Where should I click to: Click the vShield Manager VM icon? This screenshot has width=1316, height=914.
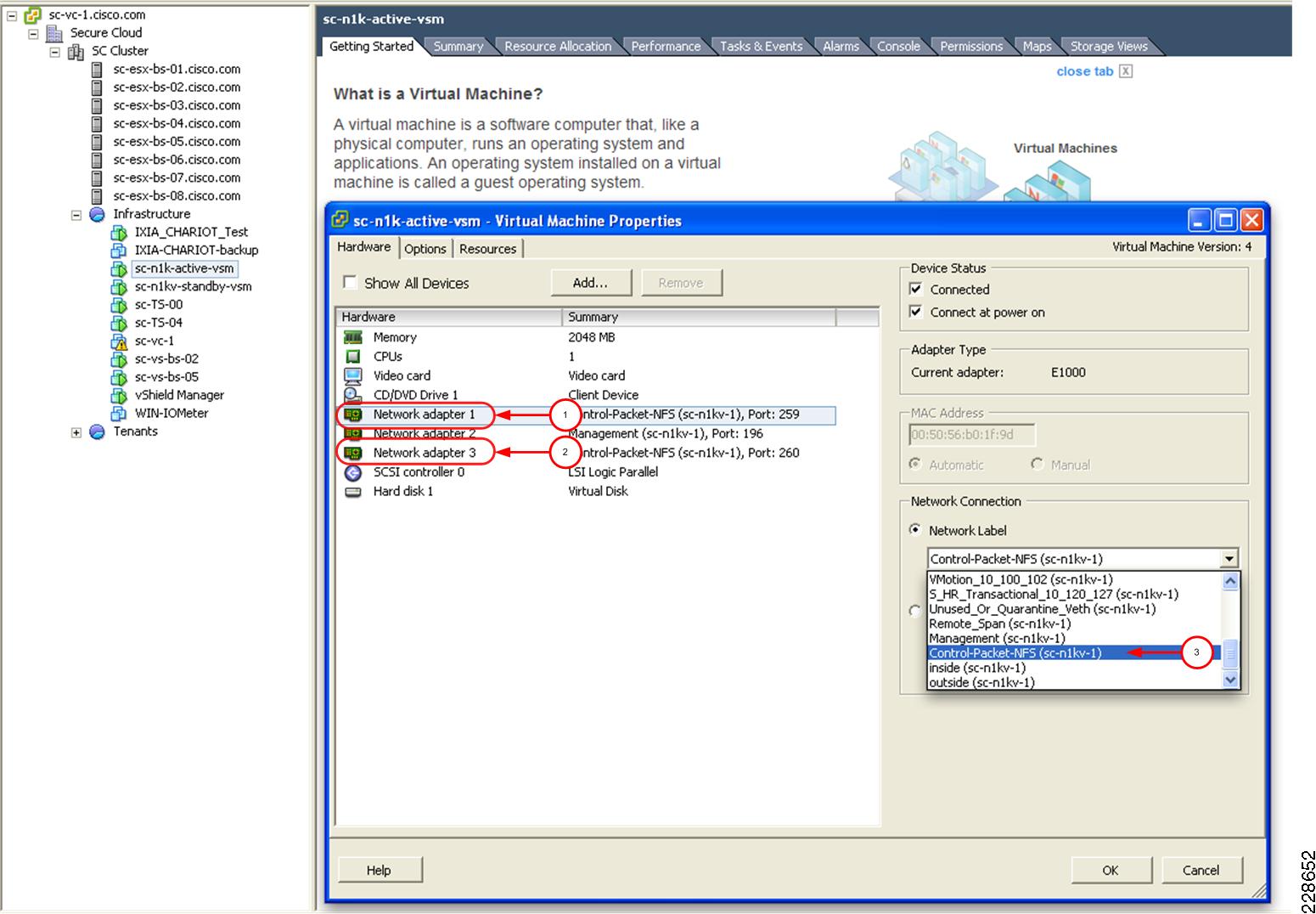click(119, 395)
